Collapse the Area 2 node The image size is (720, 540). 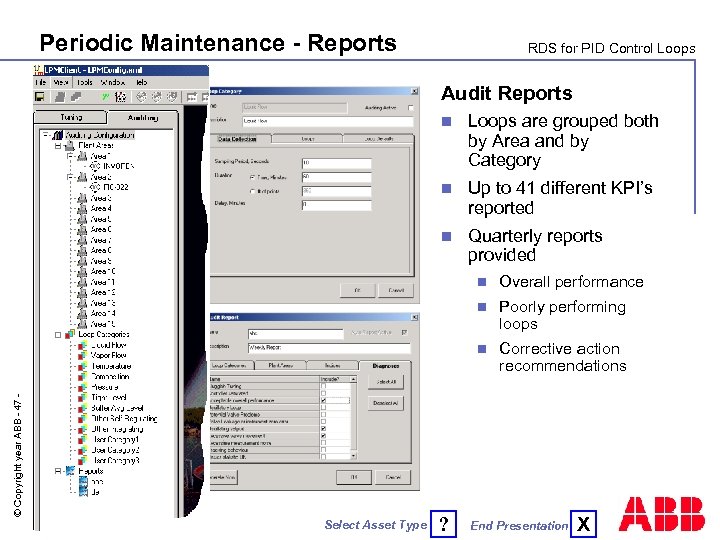pos(70,177)
